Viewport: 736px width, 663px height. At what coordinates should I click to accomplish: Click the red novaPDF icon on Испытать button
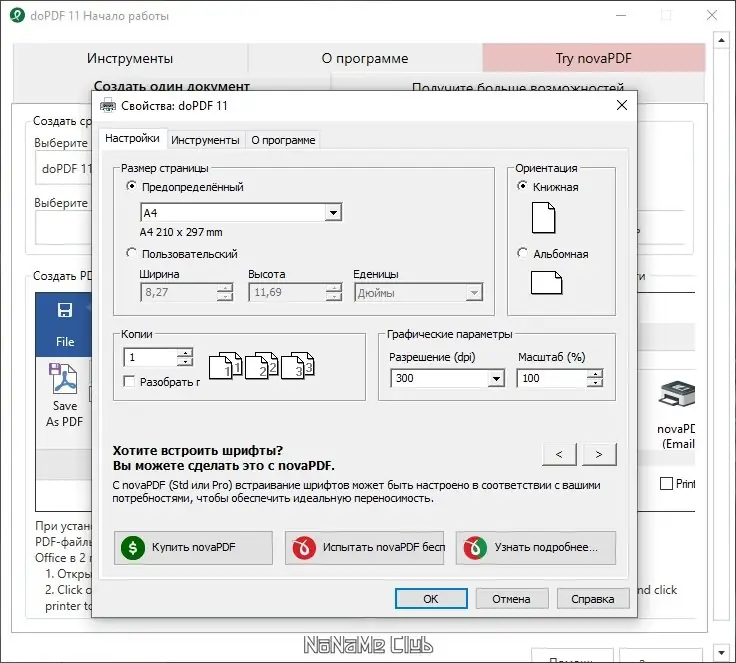[304, 547]
